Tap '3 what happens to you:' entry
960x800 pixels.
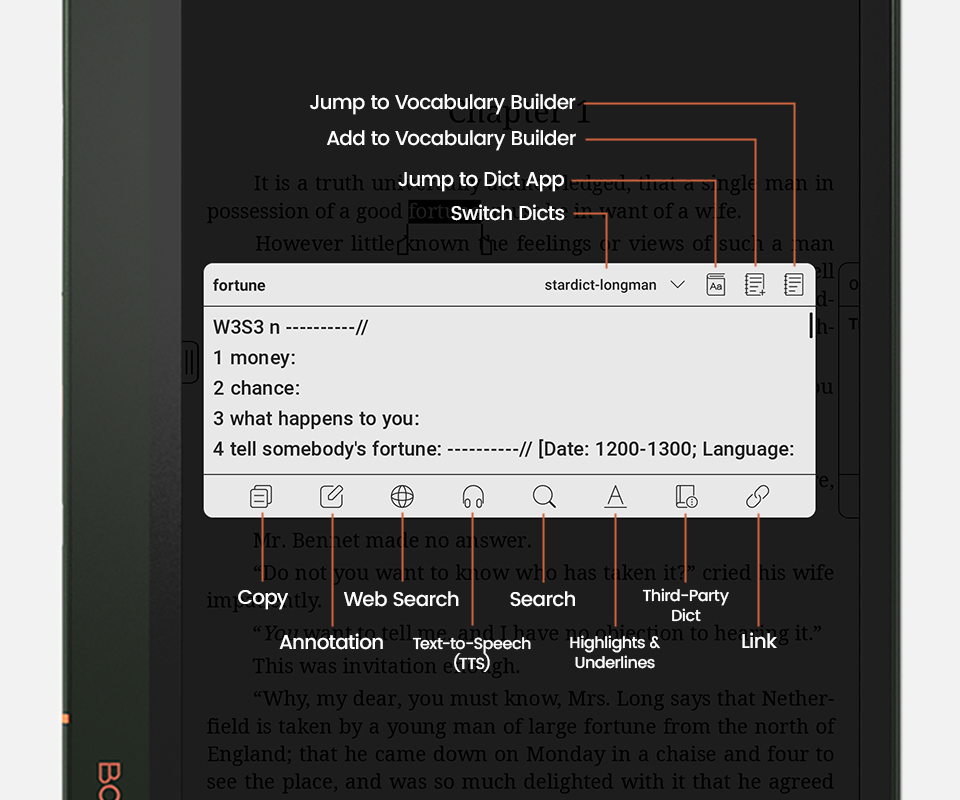coord(316,419)
